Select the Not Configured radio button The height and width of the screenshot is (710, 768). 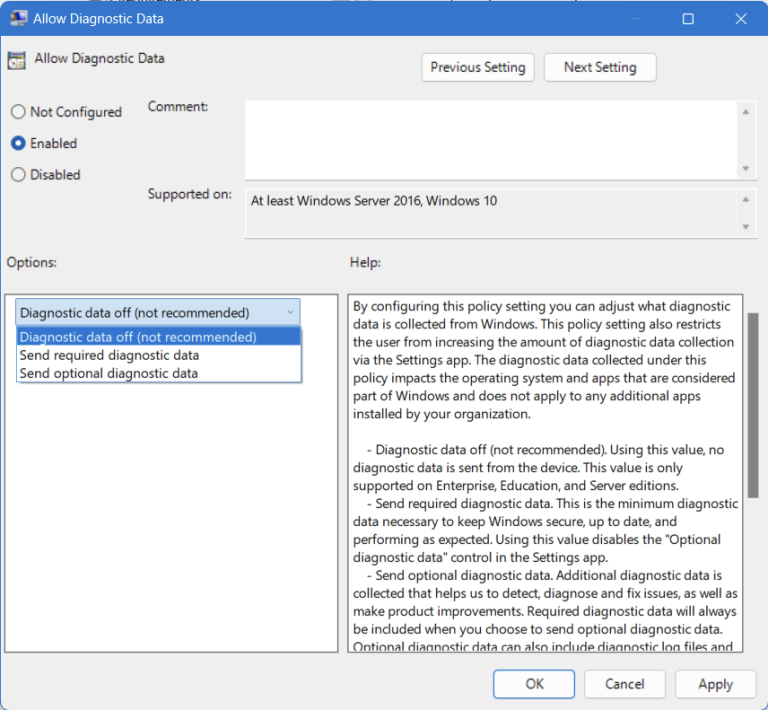(x=18, y=112)
